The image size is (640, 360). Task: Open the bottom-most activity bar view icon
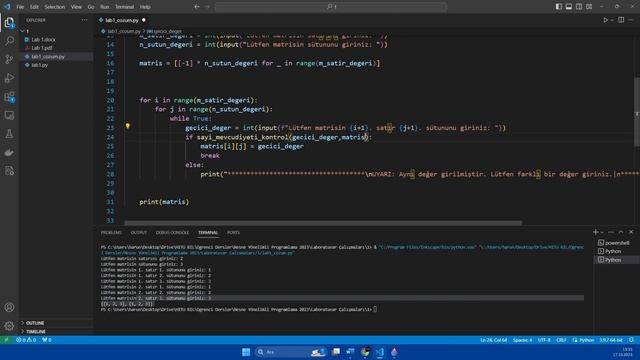click(x=9, y=171)
